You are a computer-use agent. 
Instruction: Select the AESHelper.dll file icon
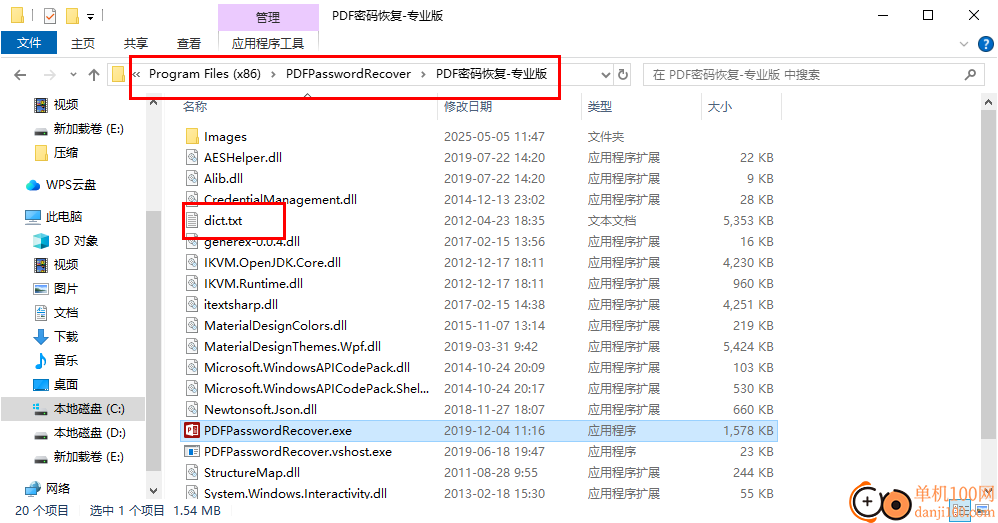192,157
